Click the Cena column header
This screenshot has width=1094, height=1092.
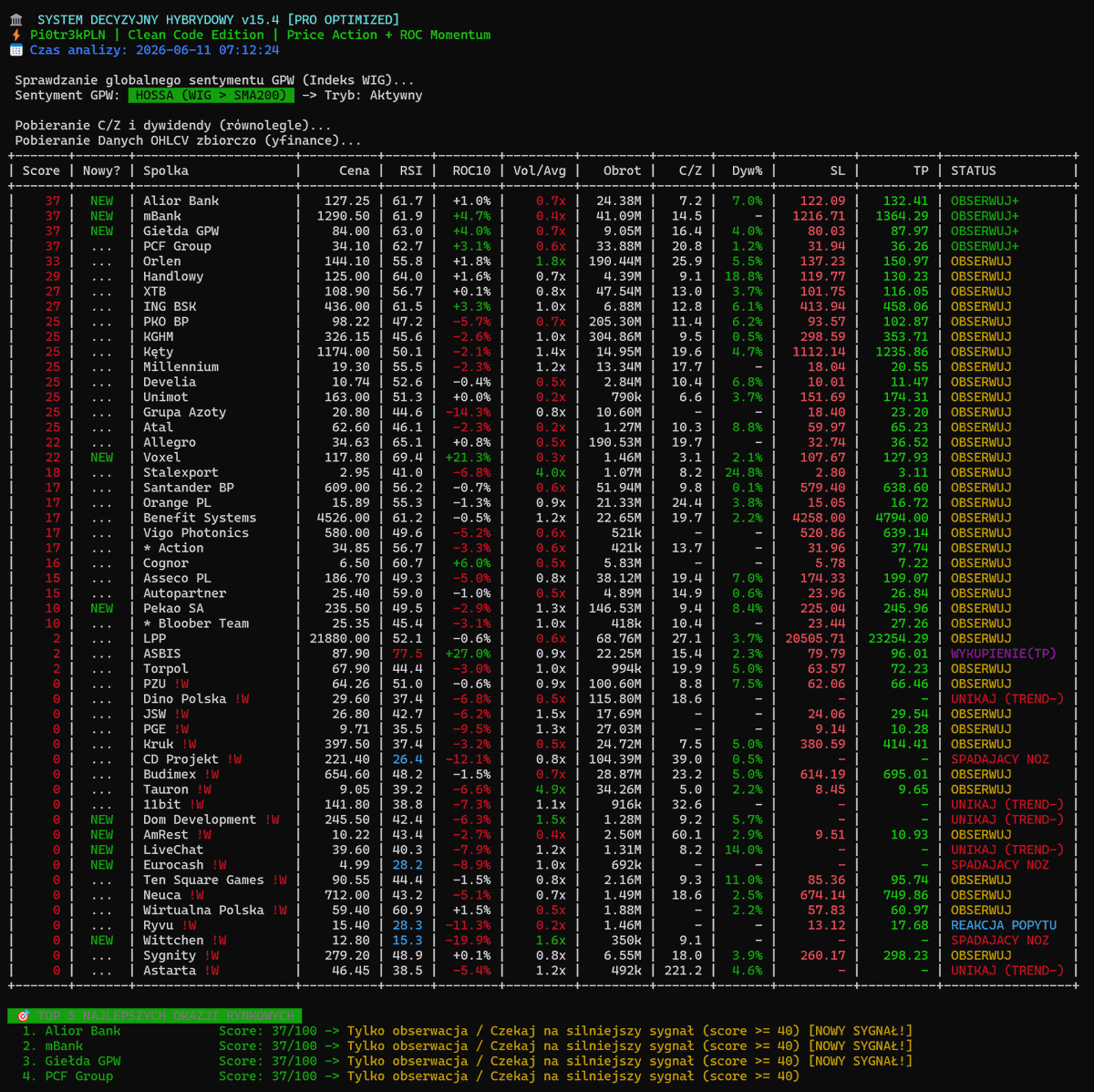click(x=355, y=170)
